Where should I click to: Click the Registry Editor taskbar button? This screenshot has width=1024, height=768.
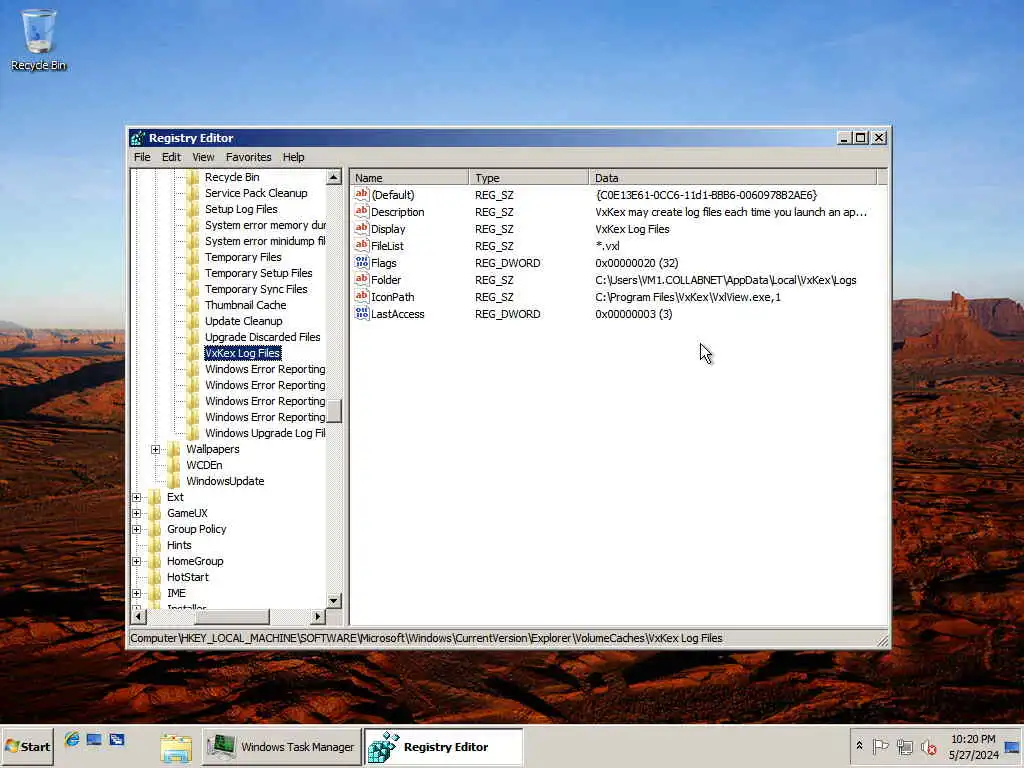click(x=444, y=747)
